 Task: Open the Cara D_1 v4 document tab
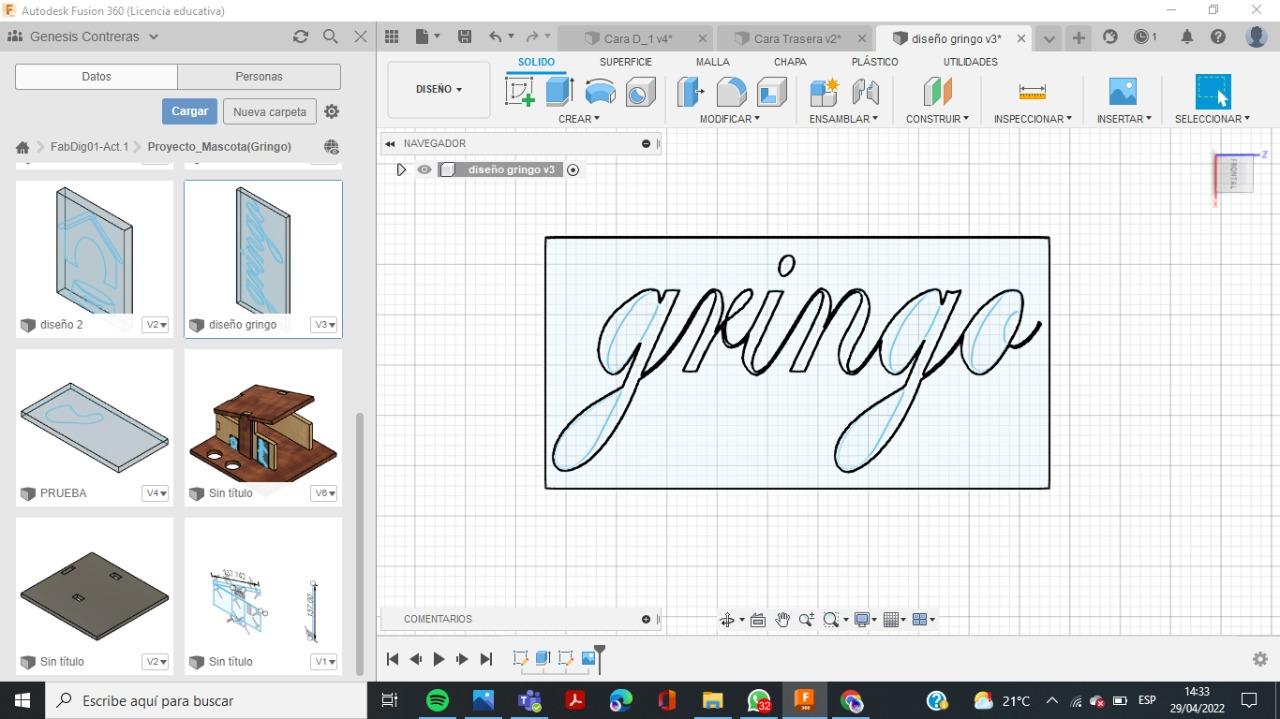(638, 39)
